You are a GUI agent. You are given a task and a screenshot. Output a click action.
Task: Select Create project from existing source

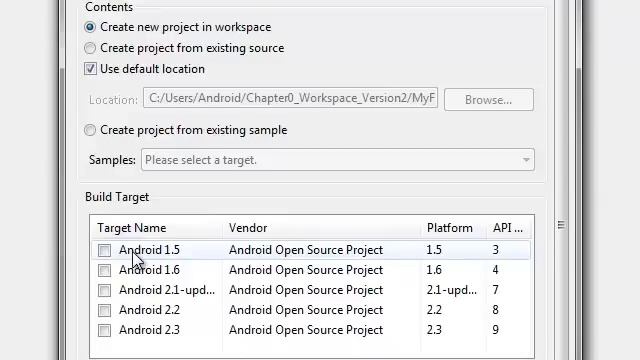[x=90, y=48]
